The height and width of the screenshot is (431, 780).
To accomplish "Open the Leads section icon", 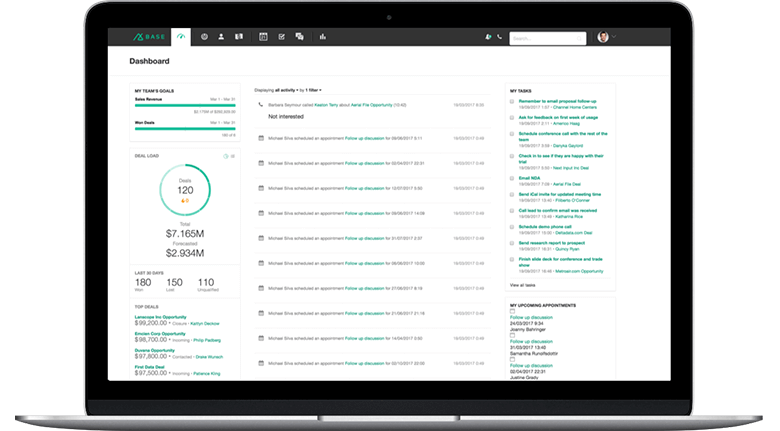I will click(x=204, y=37).
